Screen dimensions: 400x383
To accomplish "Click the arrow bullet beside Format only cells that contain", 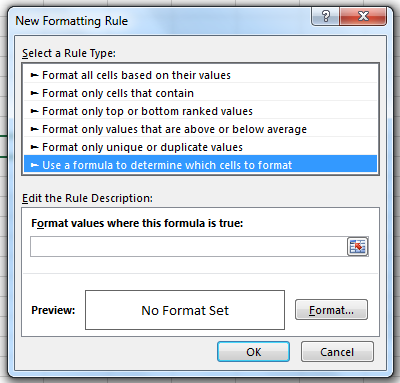I will tap(35, 93).
